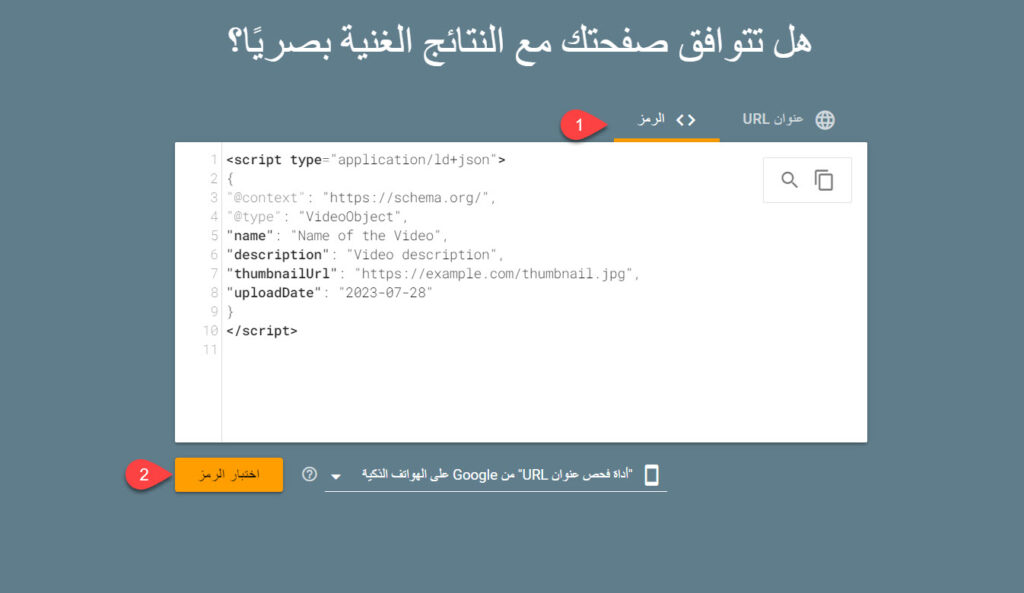Open the Google smartphone URL inspection selector

tap(495, 475)
